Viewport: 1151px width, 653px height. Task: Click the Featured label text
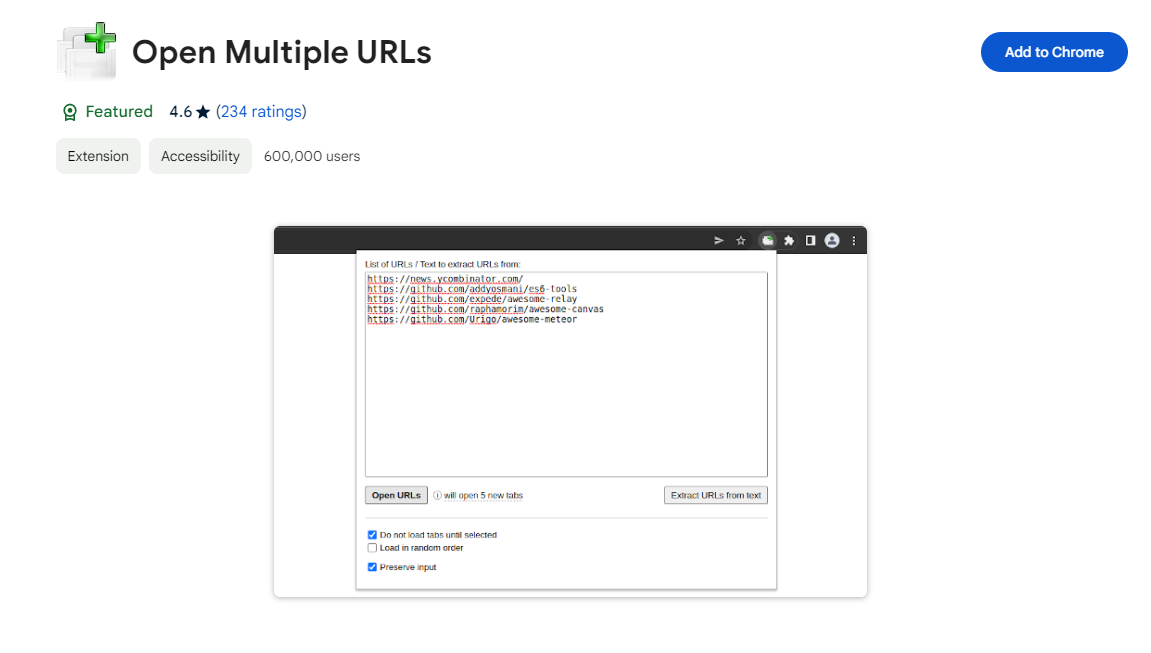(x=119, y=112)
